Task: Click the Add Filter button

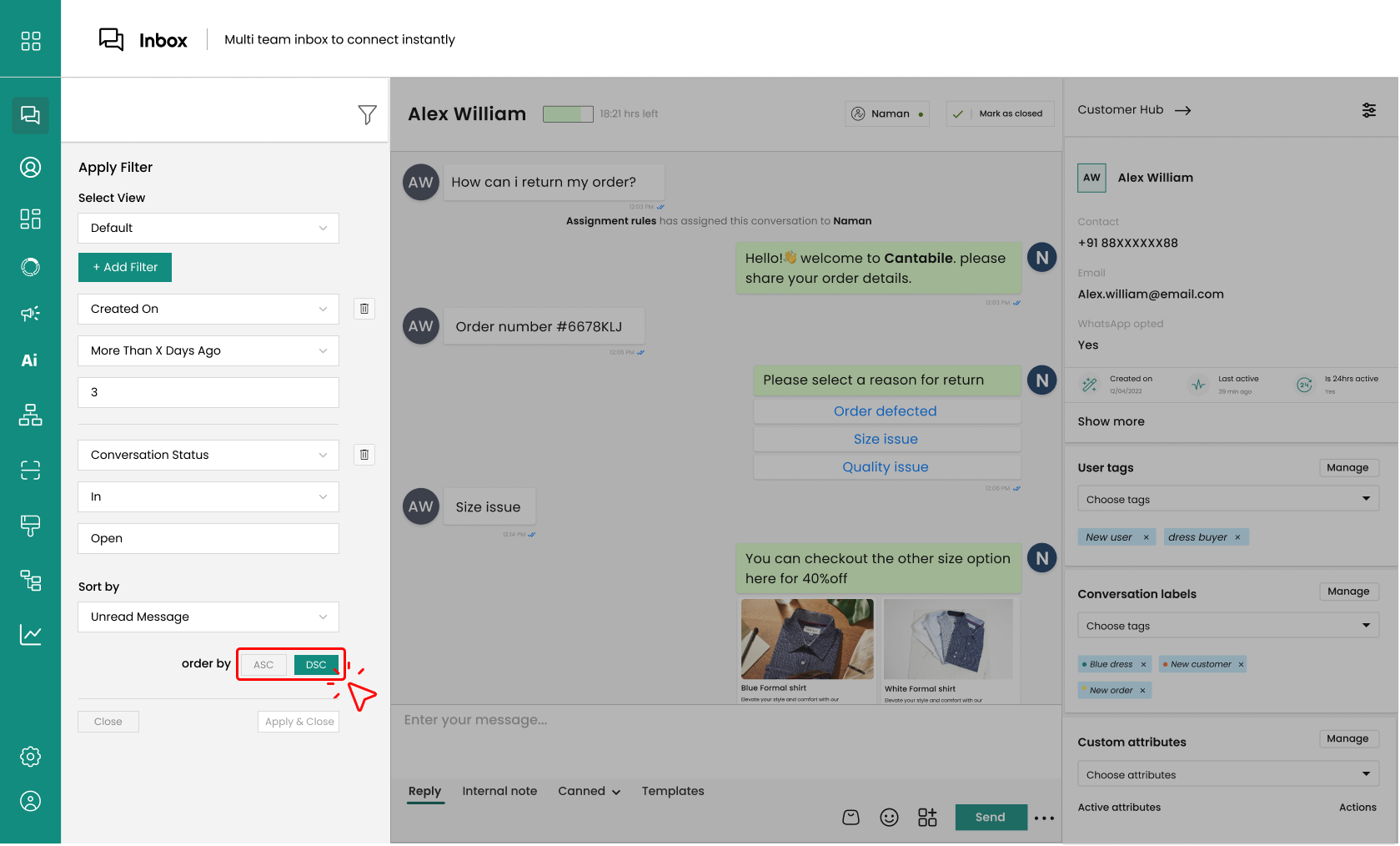Action: click(125, 267)
